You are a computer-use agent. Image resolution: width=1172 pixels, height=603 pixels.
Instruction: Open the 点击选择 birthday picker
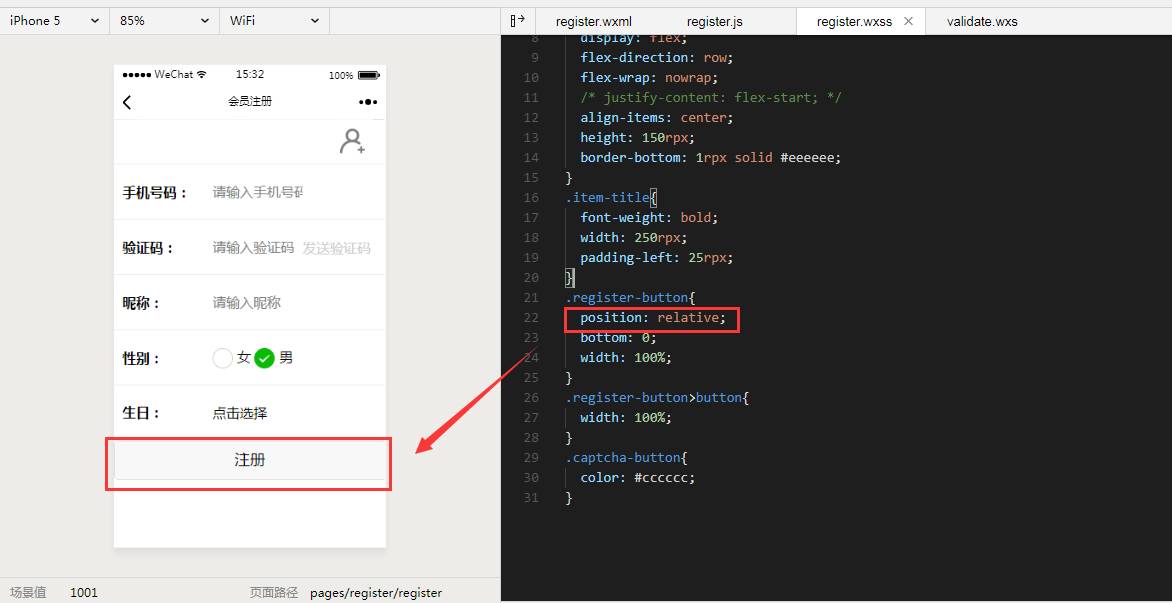tap(240, 413)
